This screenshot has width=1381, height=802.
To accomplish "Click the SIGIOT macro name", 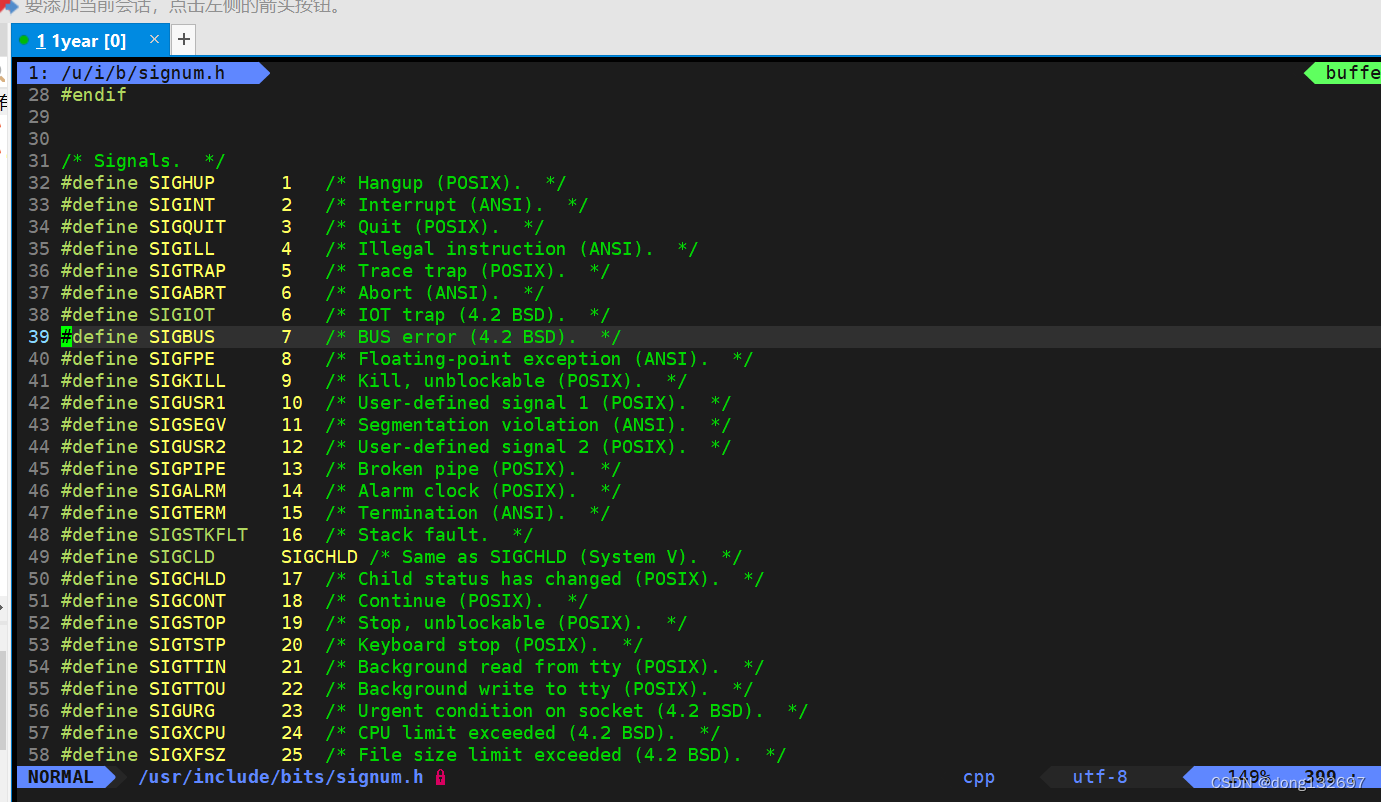I will [182, 315].
